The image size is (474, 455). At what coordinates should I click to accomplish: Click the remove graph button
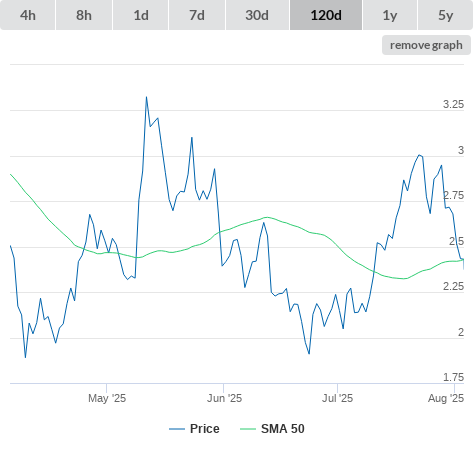point(426,45)
